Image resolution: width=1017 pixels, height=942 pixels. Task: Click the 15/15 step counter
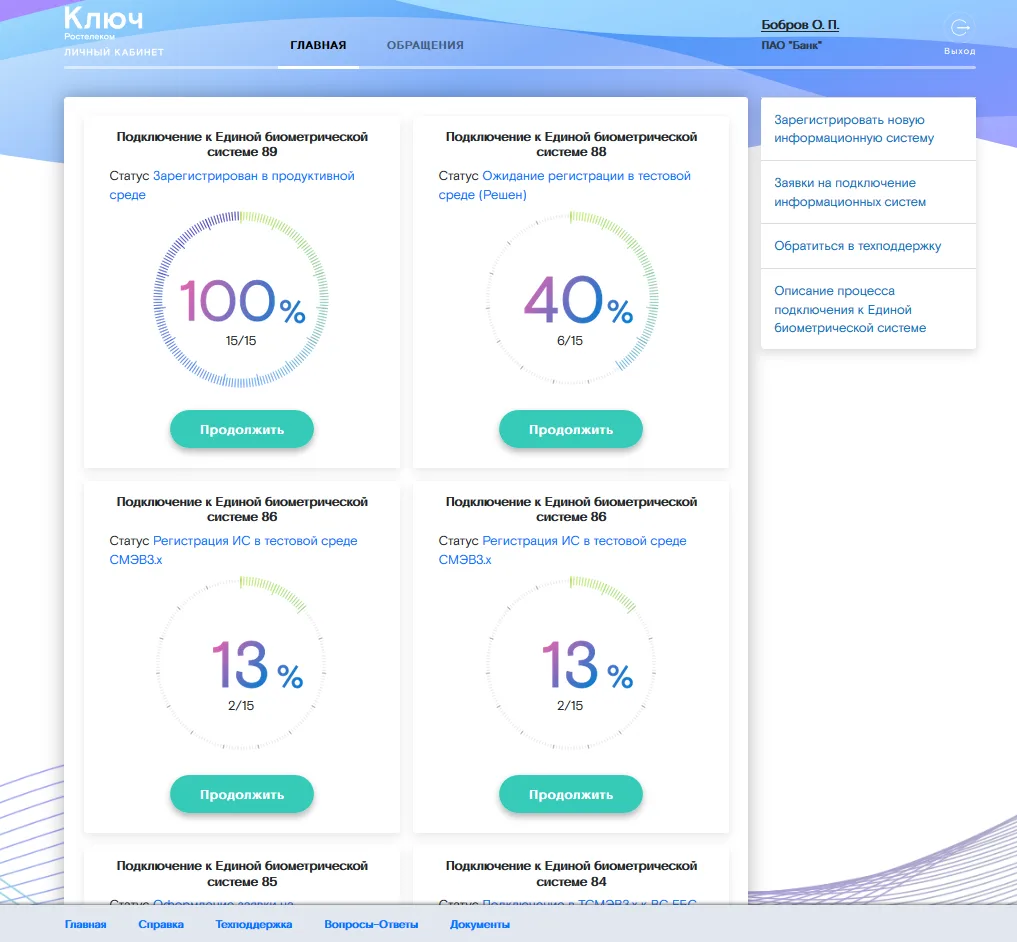pos(241,341)
